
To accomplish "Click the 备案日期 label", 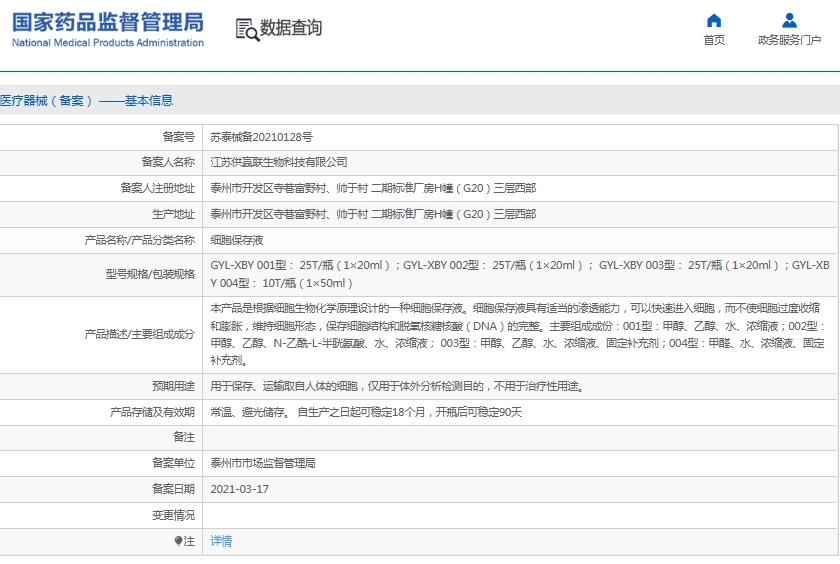I will [x=173, y=489].
